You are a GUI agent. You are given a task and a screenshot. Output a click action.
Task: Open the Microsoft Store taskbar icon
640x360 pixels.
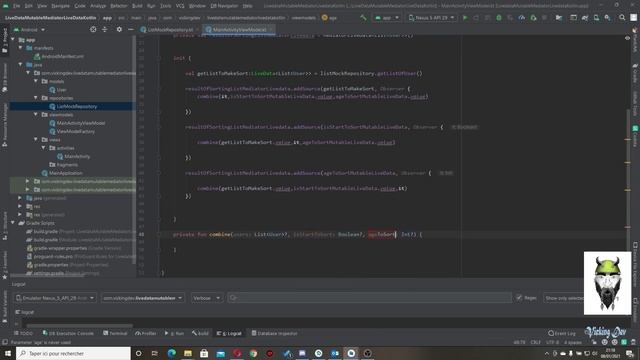[204, 353]
